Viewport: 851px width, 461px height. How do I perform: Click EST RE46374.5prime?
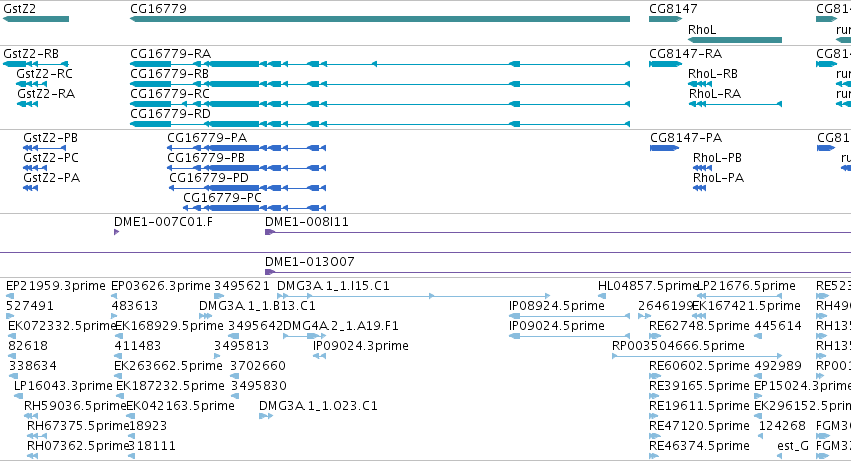653,456
